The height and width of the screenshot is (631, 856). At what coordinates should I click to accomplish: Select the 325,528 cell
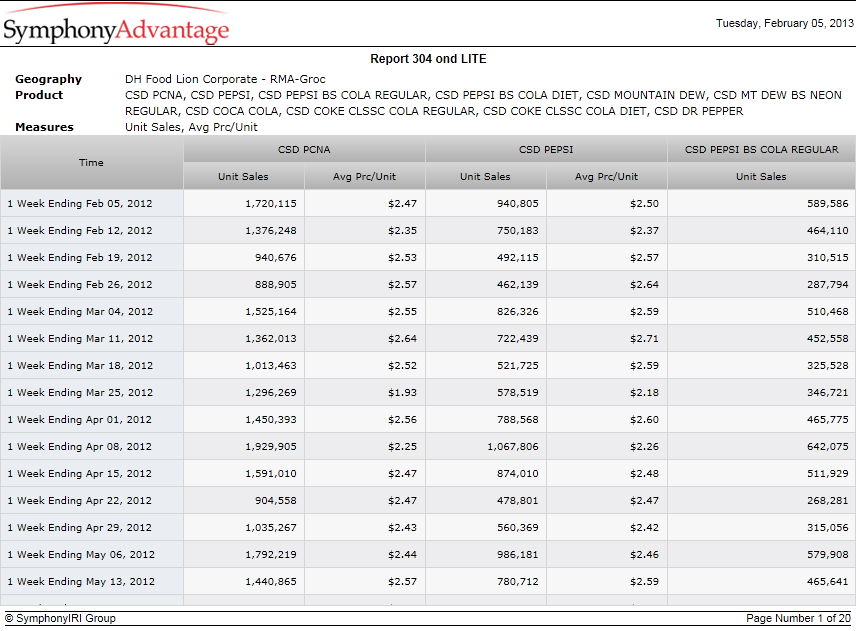[762, 366]
